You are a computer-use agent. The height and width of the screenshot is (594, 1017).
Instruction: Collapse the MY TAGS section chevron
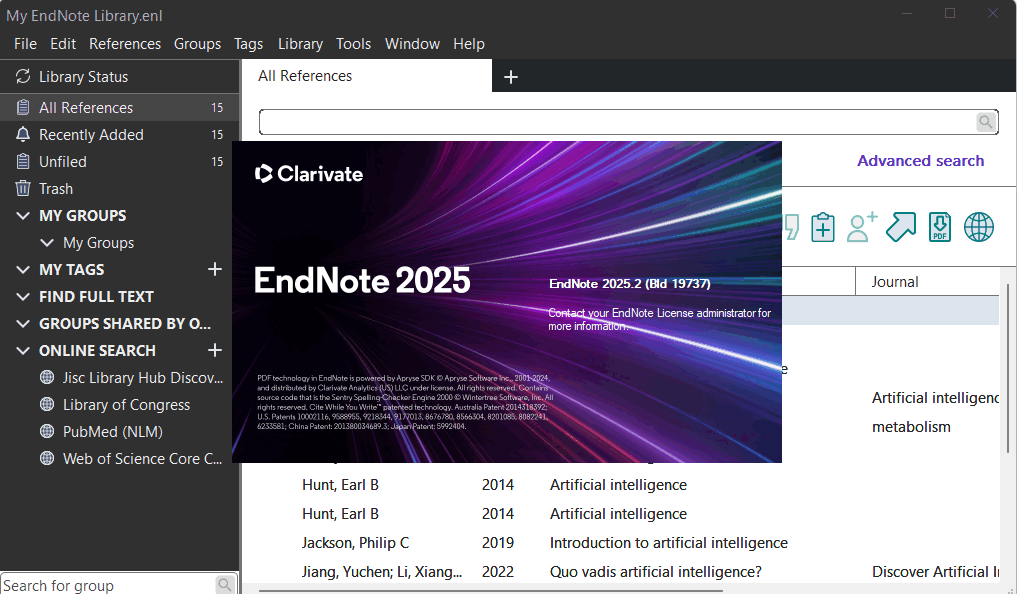pyautogui.click(x=23, y=269)
